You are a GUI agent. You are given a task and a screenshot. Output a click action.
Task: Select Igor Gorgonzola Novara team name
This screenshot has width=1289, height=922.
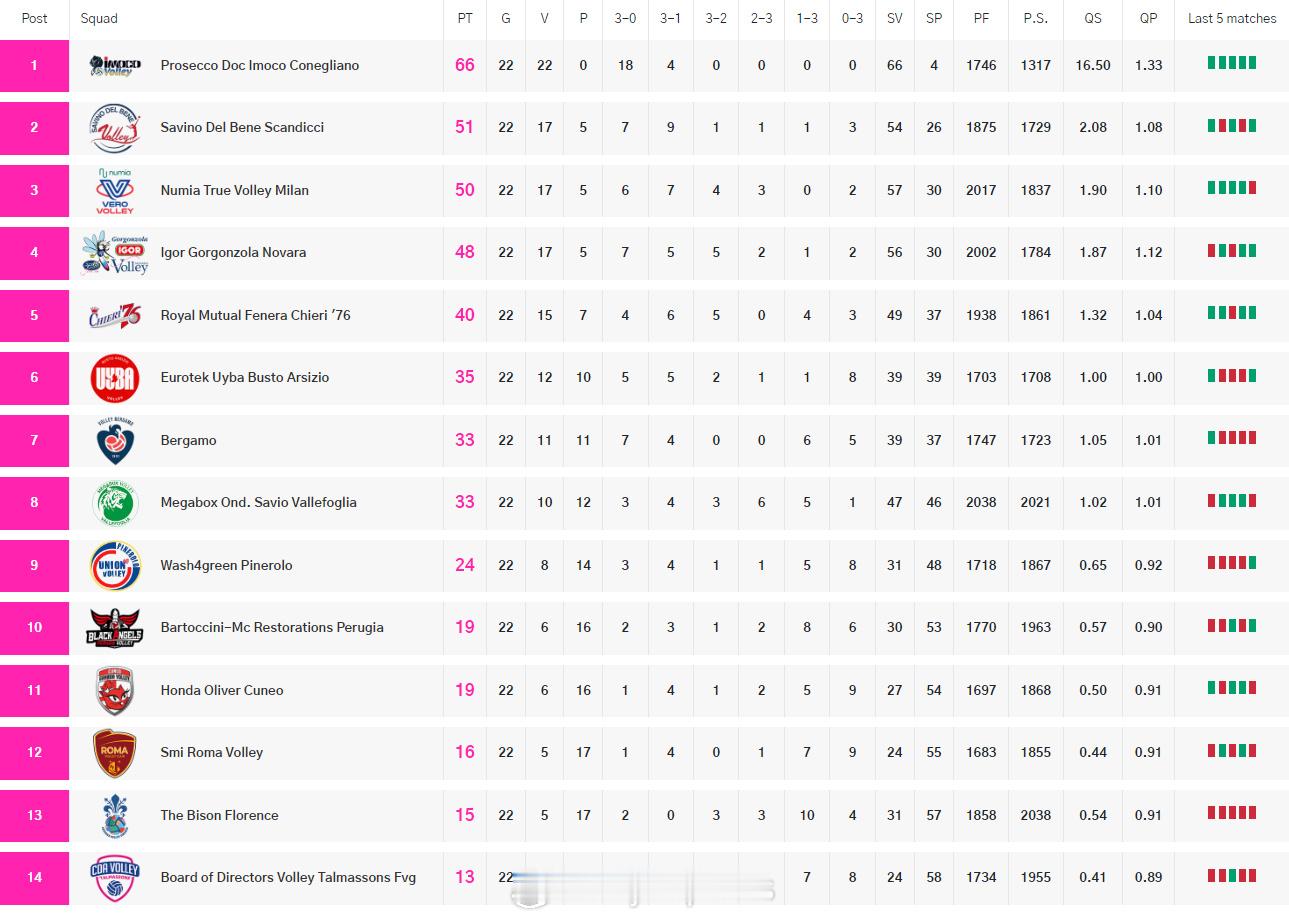(233, 253)
